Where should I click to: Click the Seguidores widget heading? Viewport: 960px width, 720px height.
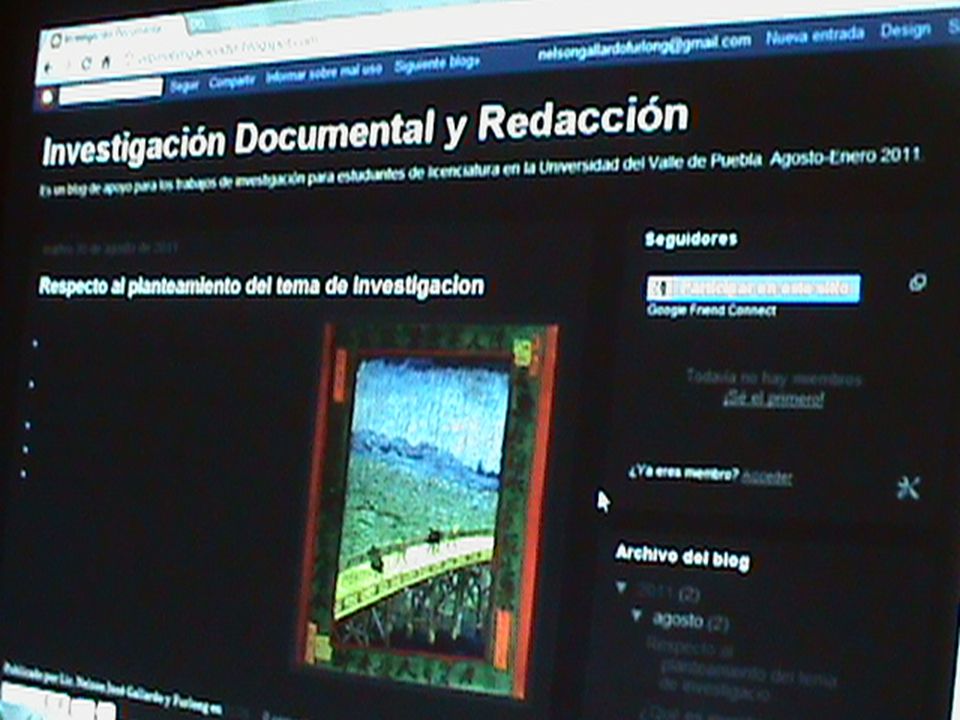(x=691, y=239)
